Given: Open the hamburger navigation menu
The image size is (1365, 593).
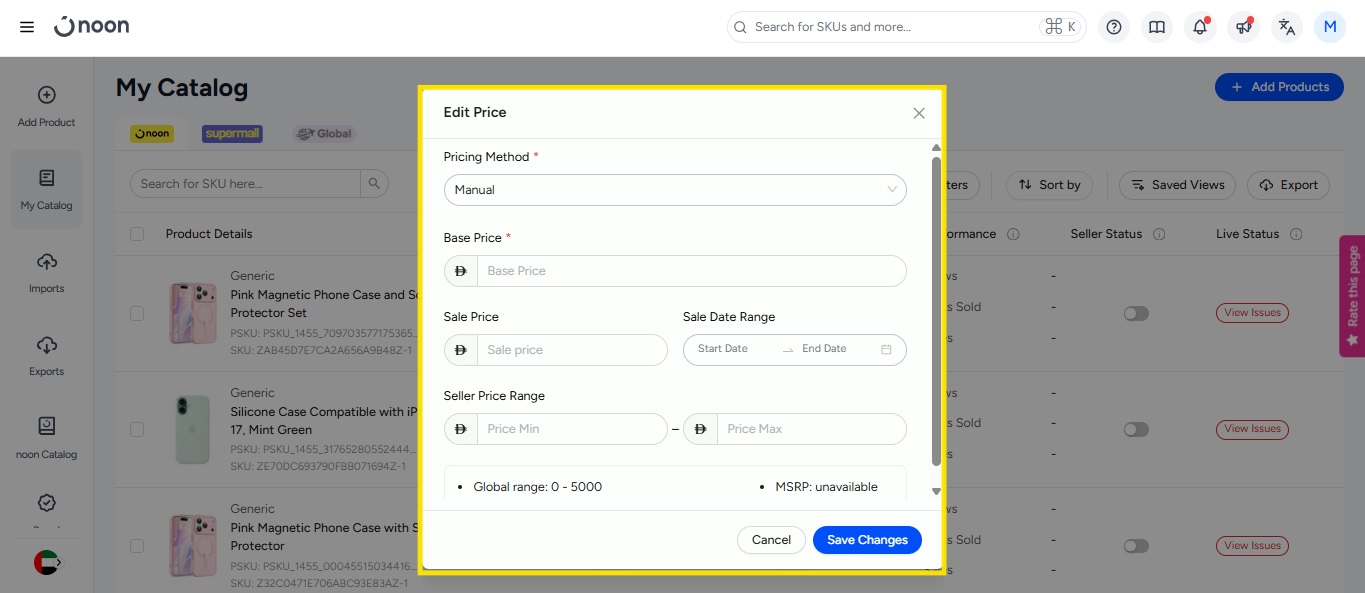Looking at the screenshot, I should point(27,27).
